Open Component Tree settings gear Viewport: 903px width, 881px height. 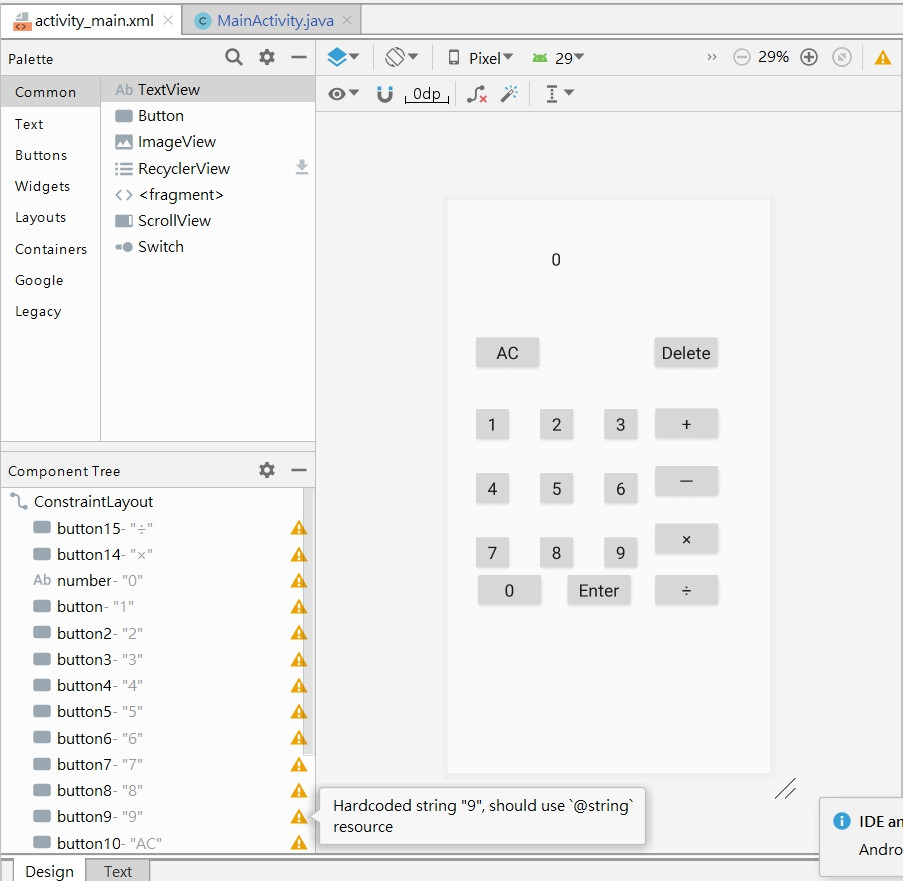coord(267,470)
